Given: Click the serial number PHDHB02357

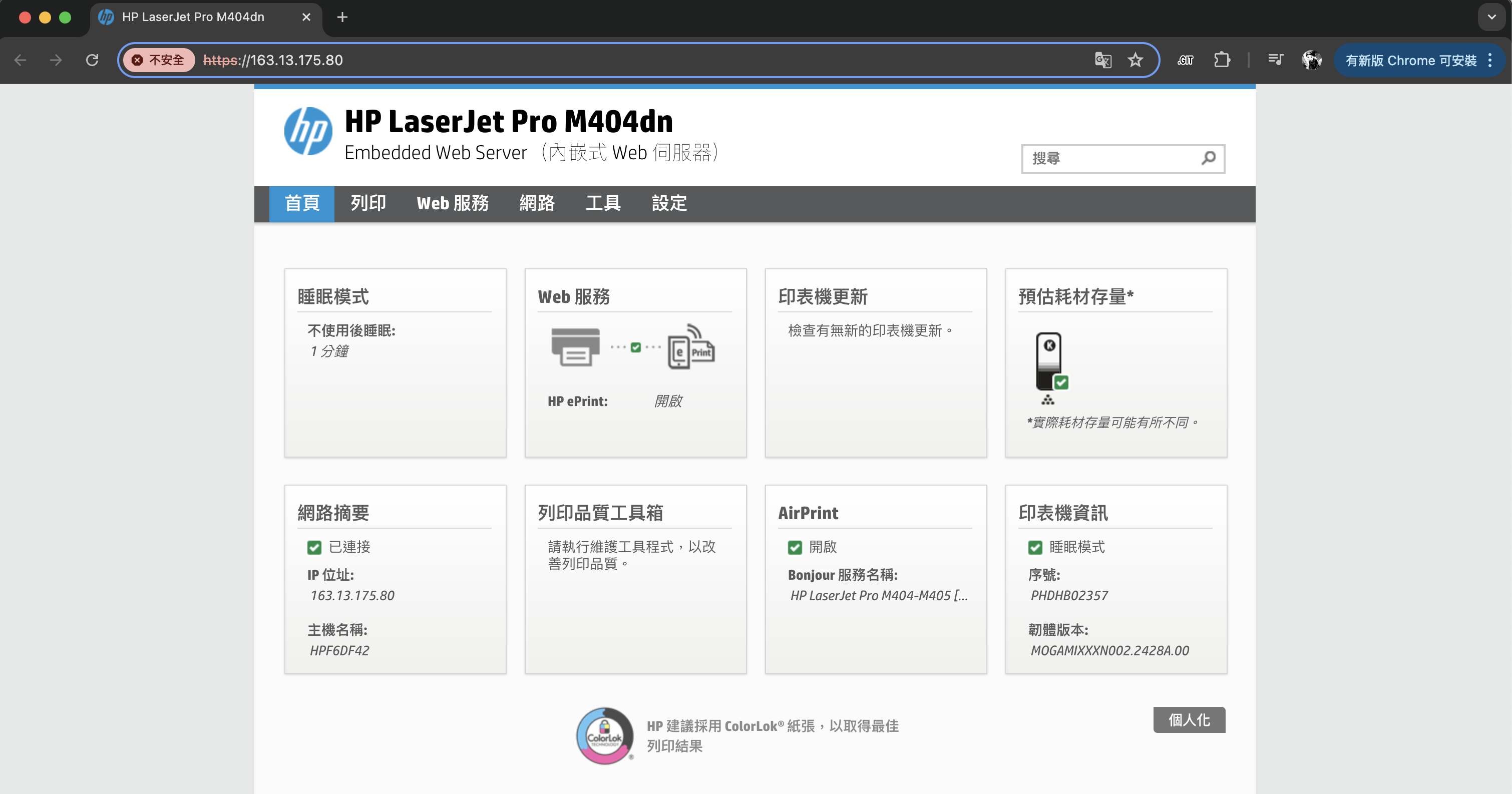Looking at the screenshot, I should coord(1069,596).
